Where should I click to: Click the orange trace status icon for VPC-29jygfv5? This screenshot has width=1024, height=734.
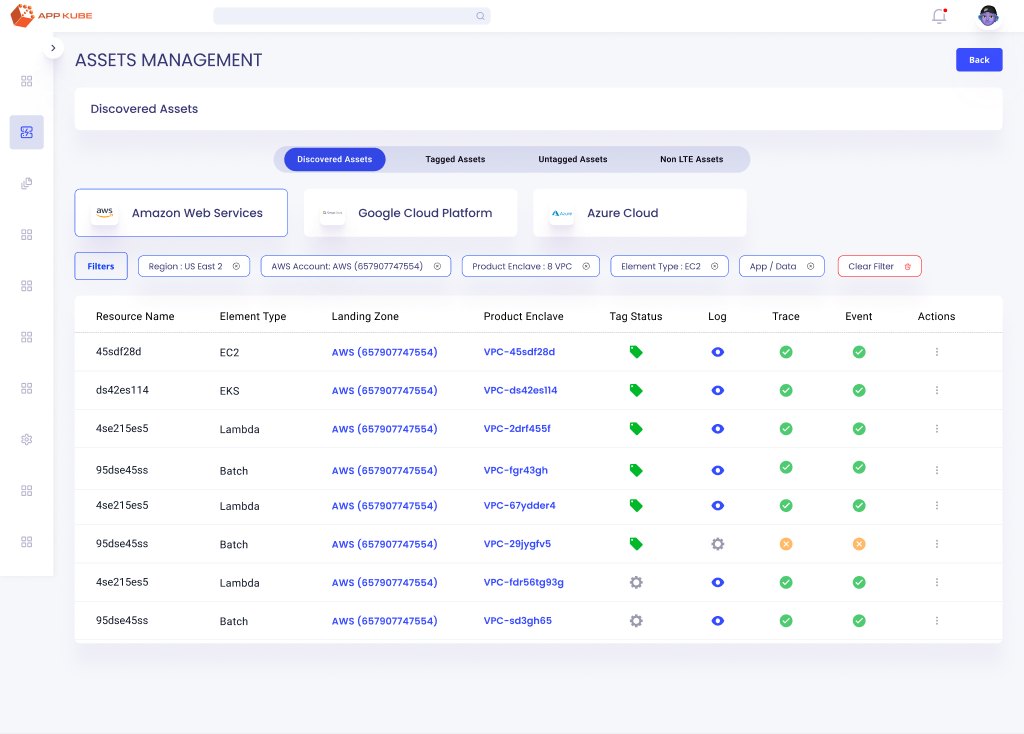point(786,544)
